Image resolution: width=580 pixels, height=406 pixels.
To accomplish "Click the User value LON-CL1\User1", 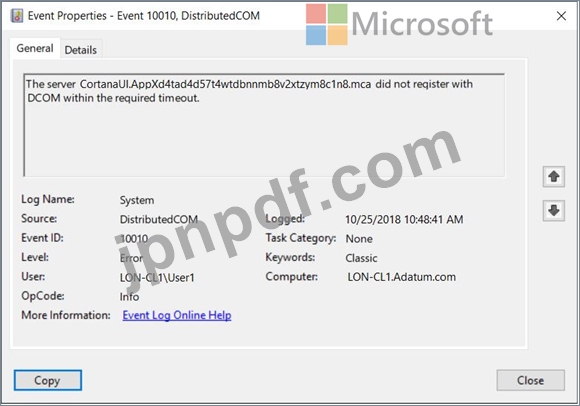I will [x=157, y=277].
